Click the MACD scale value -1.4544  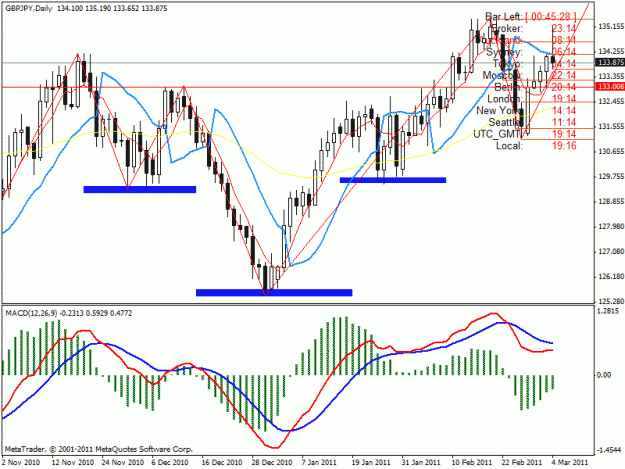tap(609, 450)
